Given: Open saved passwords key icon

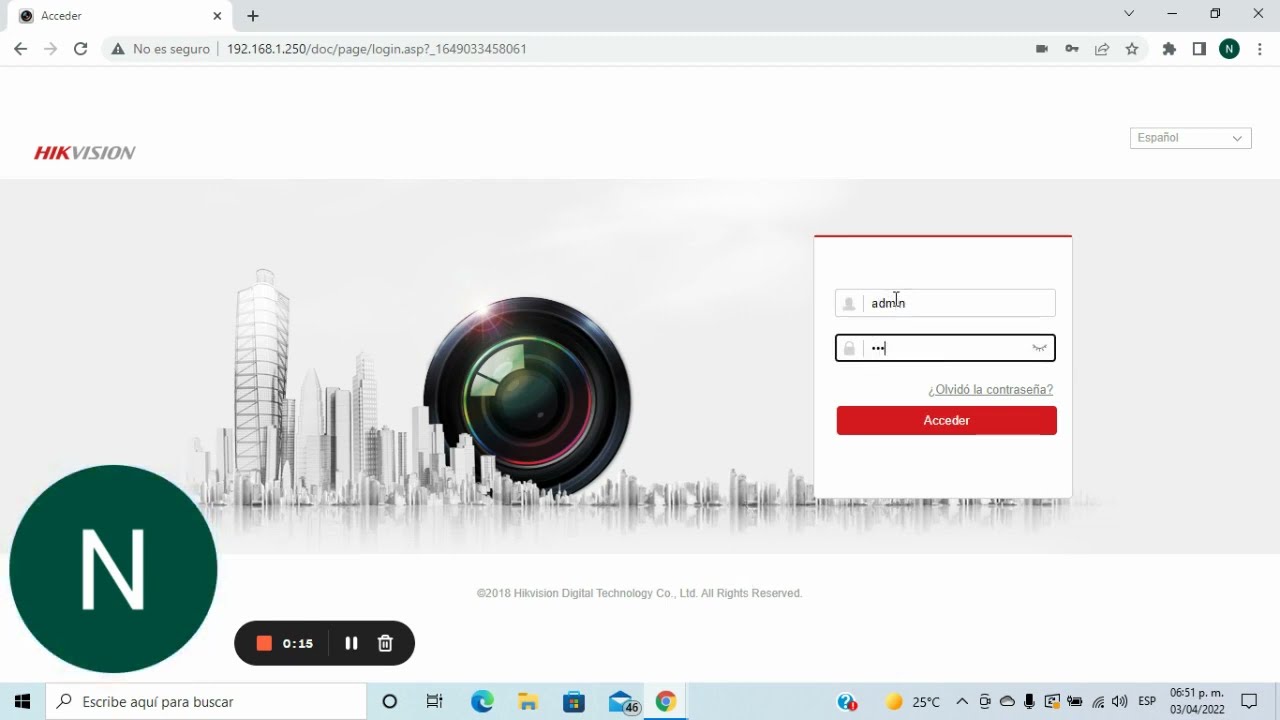Looking at the screenshot, I should click(x=1072, y=49).
